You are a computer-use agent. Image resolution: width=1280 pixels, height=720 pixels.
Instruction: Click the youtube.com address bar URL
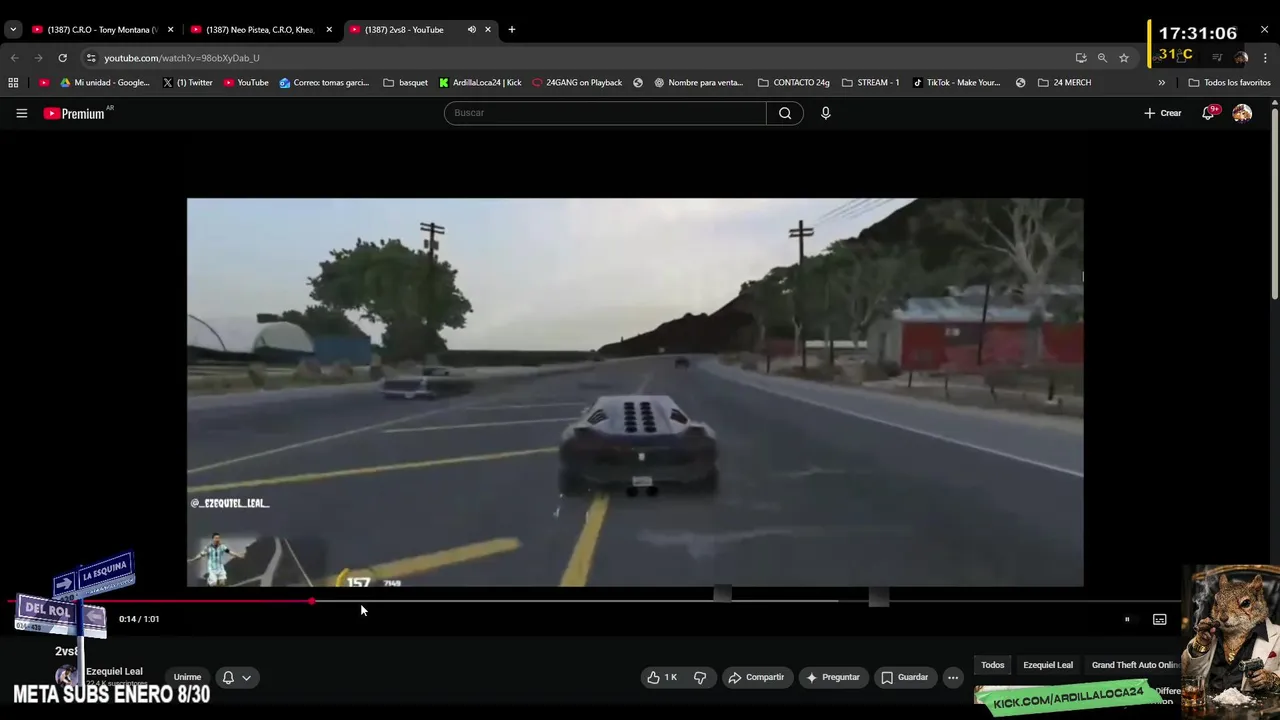click(x=181, y=58)
